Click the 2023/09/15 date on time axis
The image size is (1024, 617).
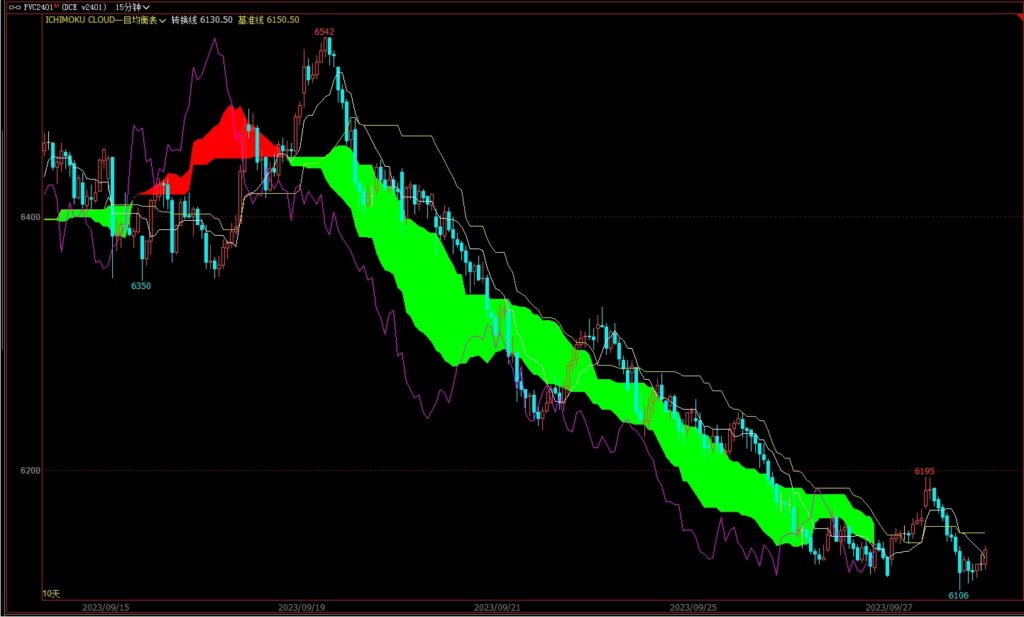(105, 607)
